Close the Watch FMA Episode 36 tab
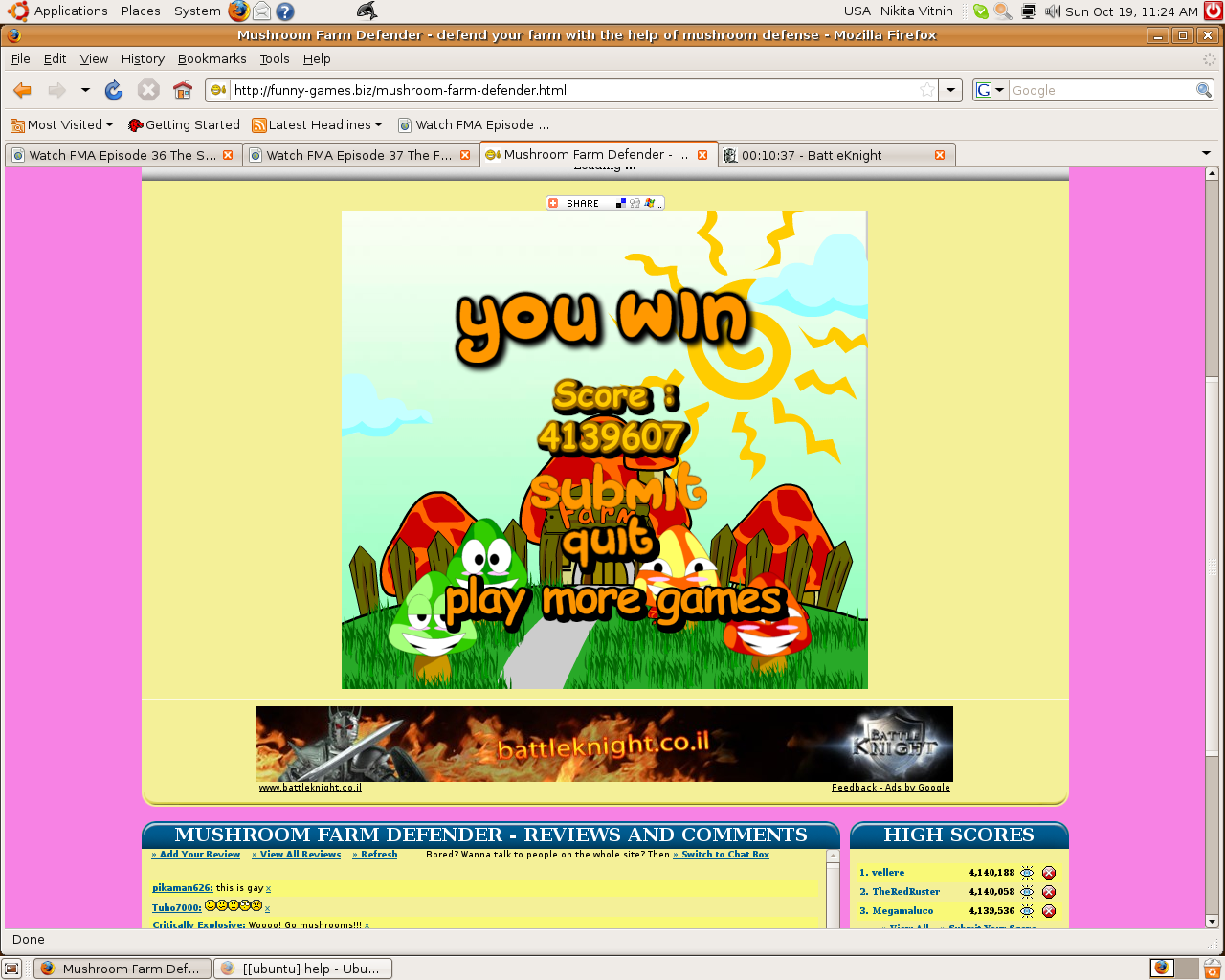Screen dimensions: 1225x980 click(x=228, y=155)
